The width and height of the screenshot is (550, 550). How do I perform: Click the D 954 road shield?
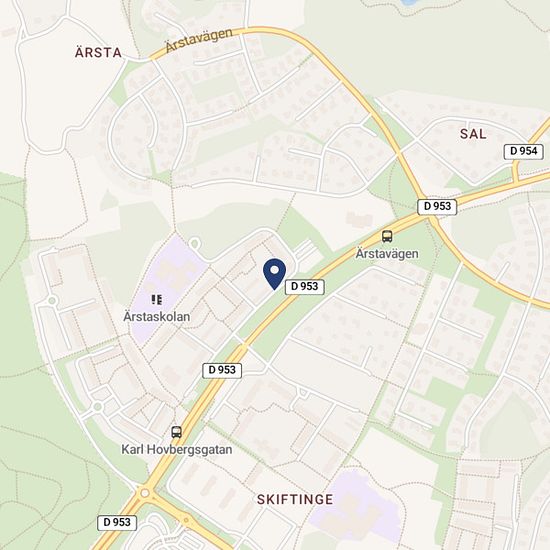pos(523,152)
